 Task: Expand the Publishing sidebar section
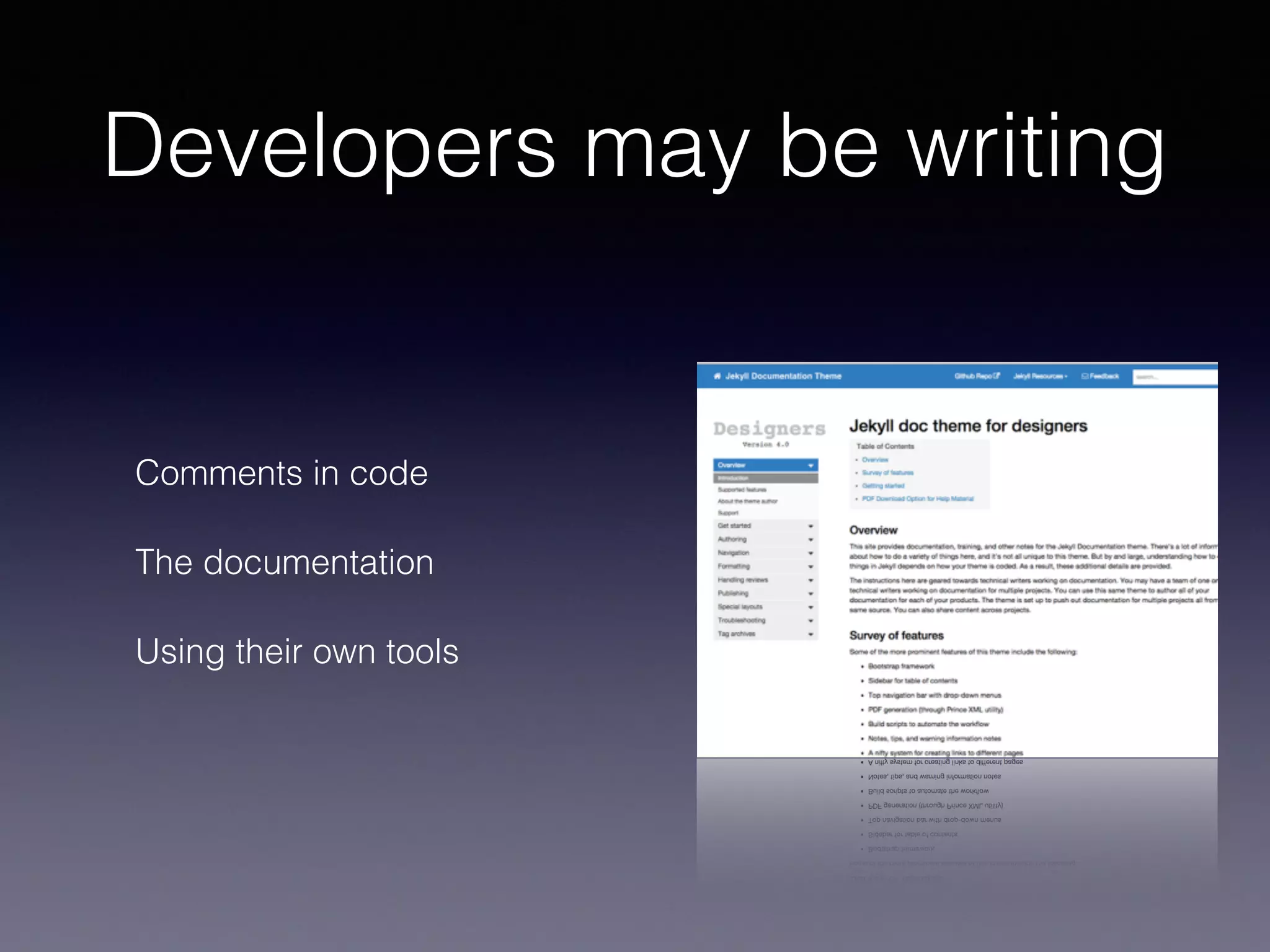pyautogui.click(x=766, y=594)
